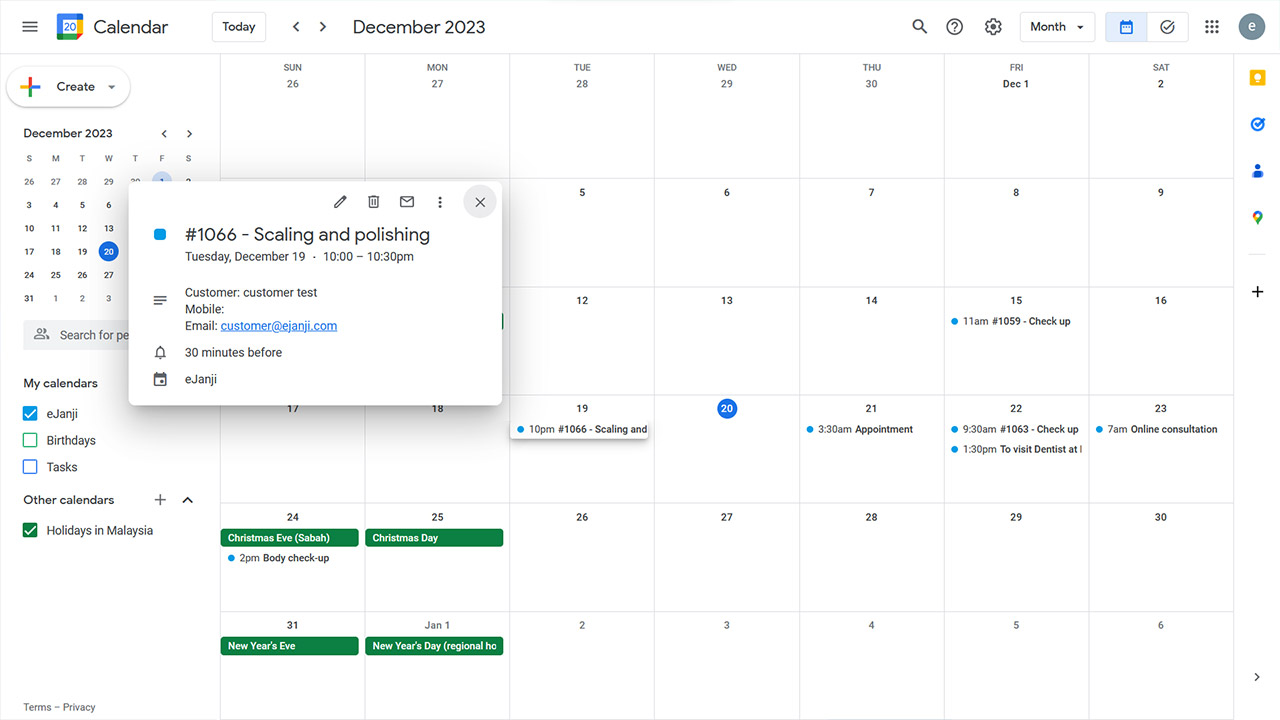Viewport: 1280px width, 720px height.
Task: Open the Google Keep side panel icon
Action: [x=1257, y=79]
